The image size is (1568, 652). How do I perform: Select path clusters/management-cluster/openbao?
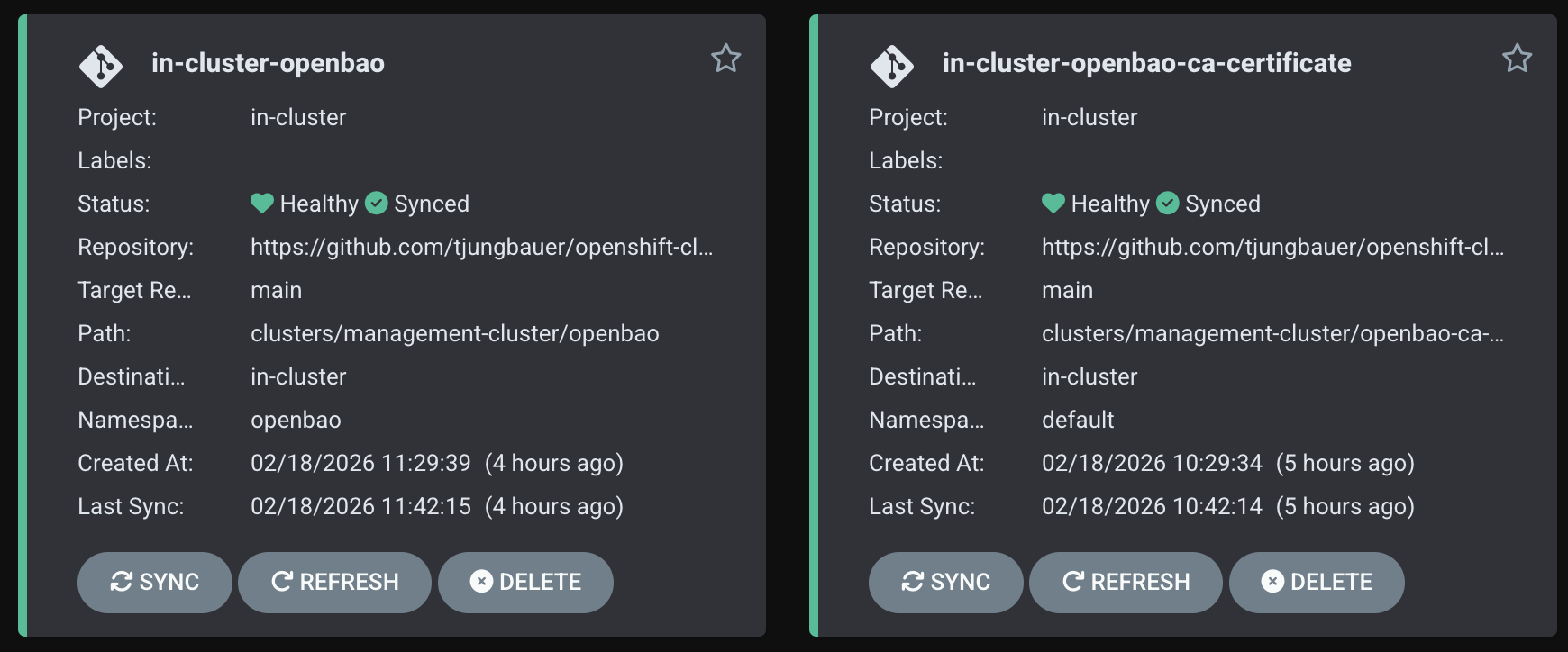point(455,334)
